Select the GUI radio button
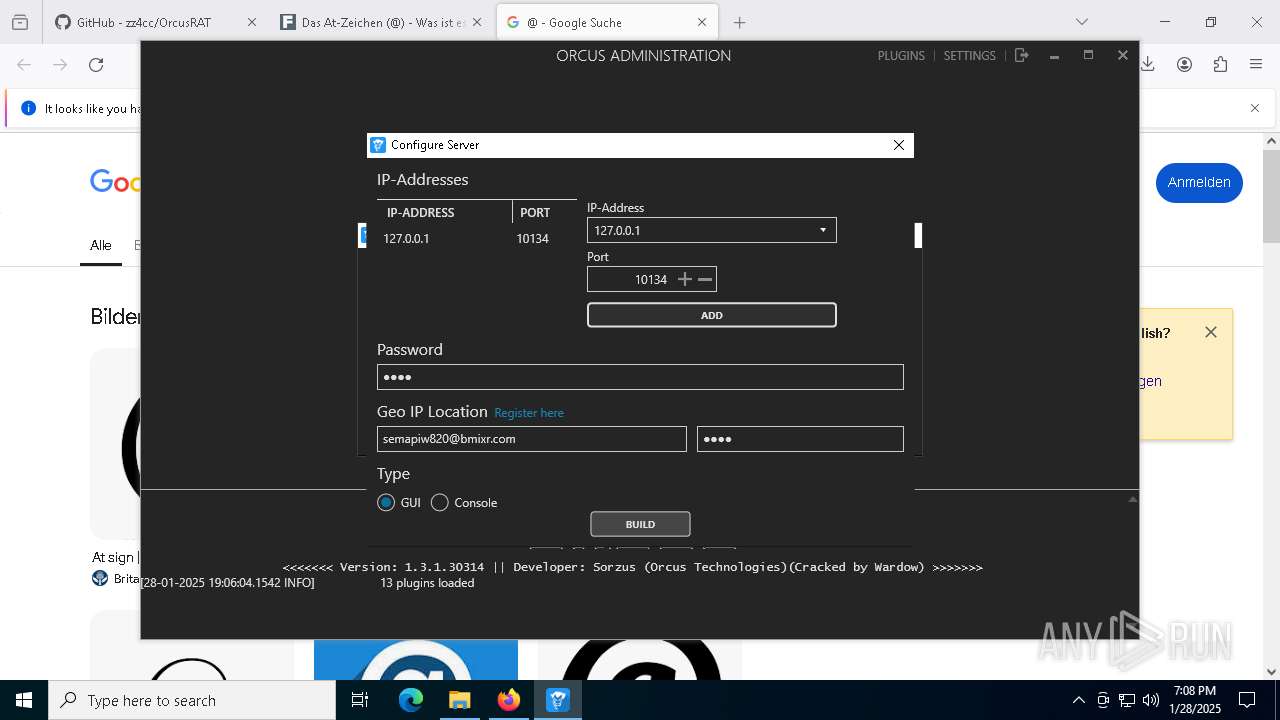The image size is (1280, 720). tap(386, 503)
